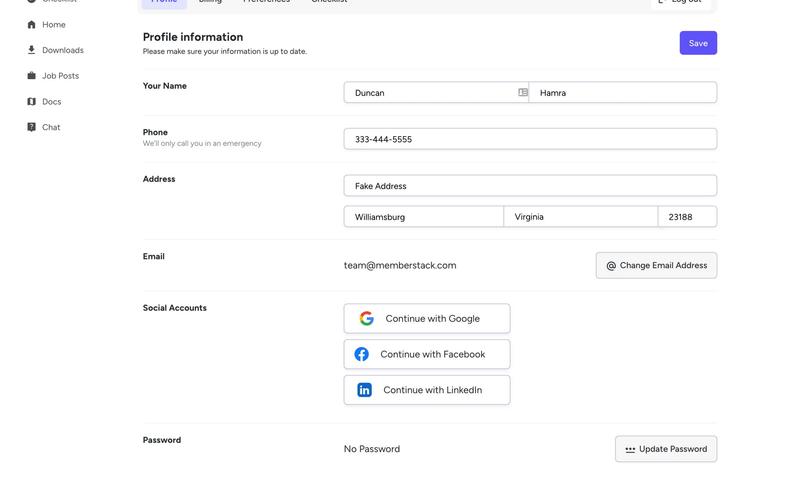Edit the Fake Address street field
Screen dimensions: 800x500
coord(530,186)
